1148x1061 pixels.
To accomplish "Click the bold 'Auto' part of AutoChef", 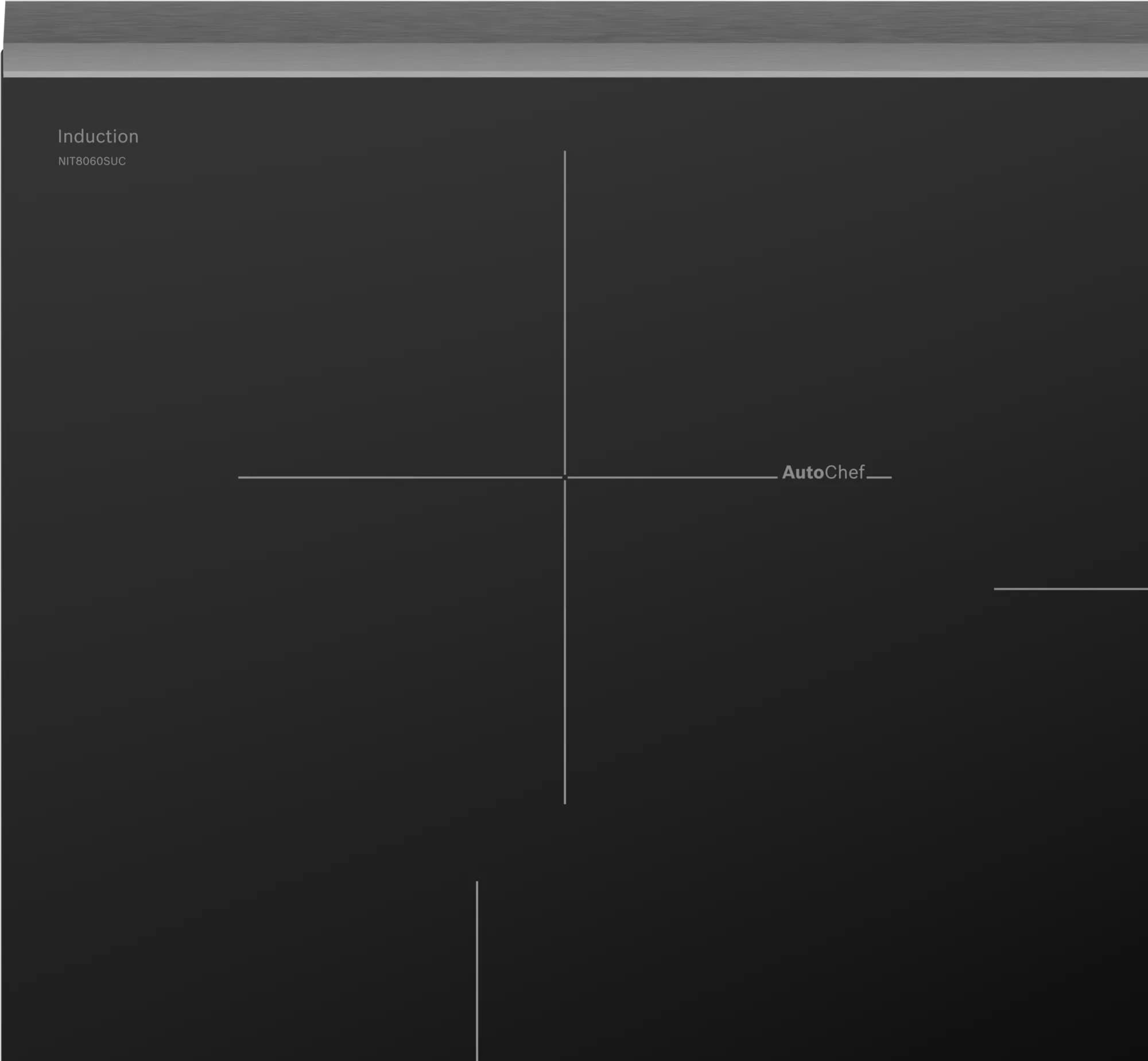I will (x=802, y=472).
